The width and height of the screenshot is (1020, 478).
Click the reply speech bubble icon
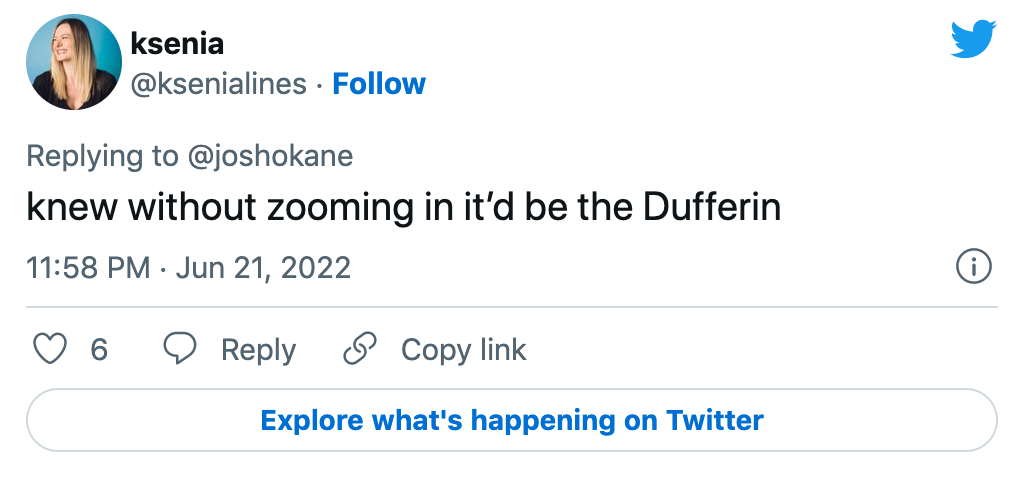[x=179, y=349]
